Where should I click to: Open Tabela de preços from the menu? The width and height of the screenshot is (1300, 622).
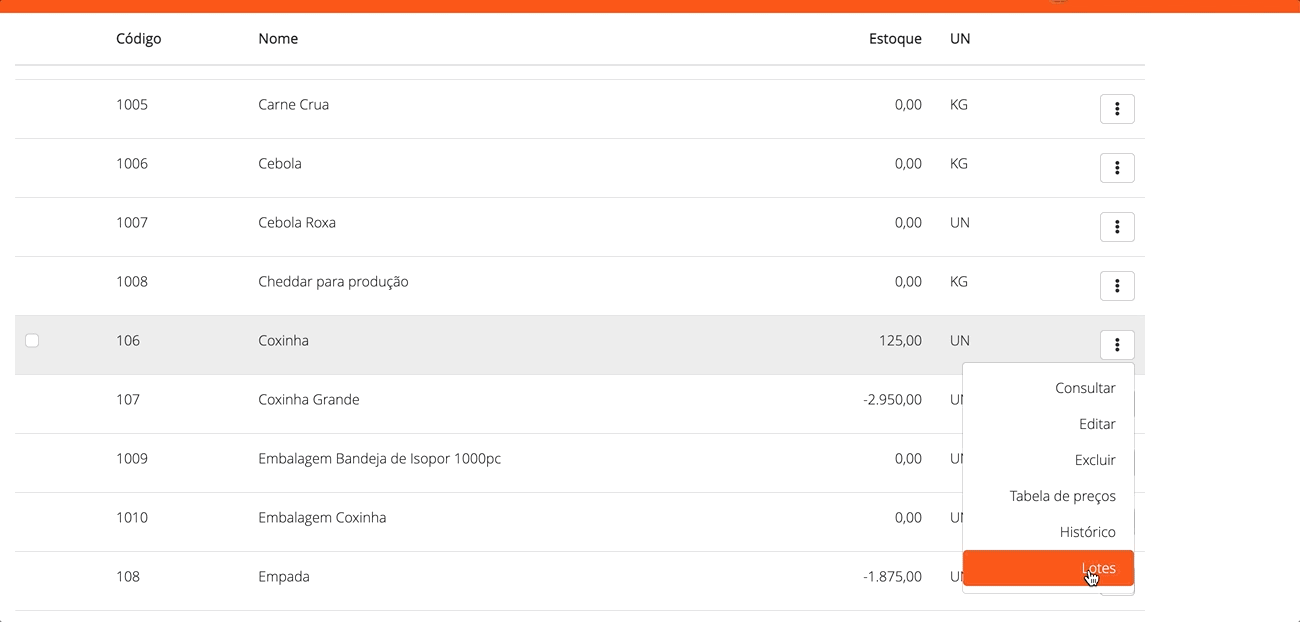[x=1062, y=496]
